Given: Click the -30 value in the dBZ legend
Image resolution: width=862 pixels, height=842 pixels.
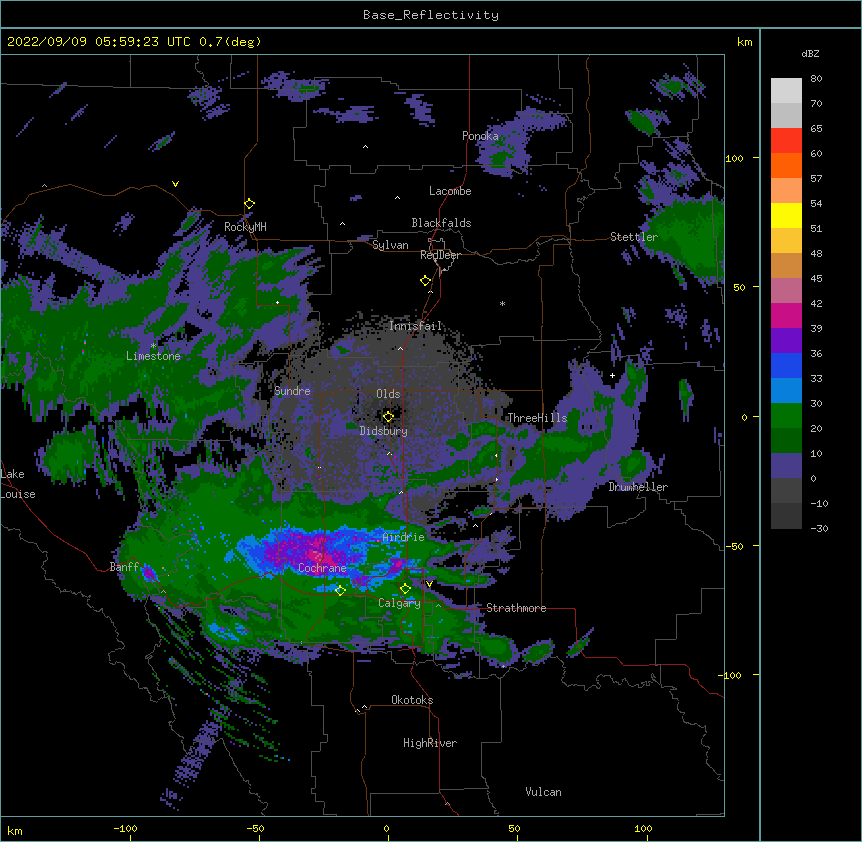Looking at the screenshot, I should point(819,528).
